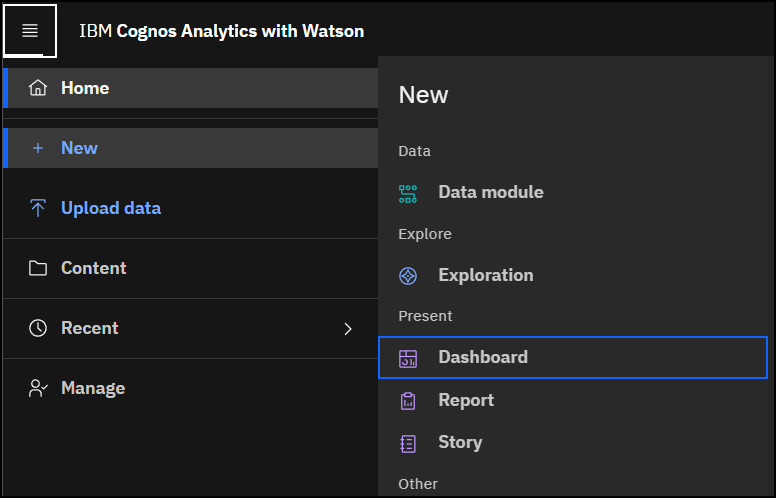Click the Dashboard icon
776x498 pixels.
408,358
